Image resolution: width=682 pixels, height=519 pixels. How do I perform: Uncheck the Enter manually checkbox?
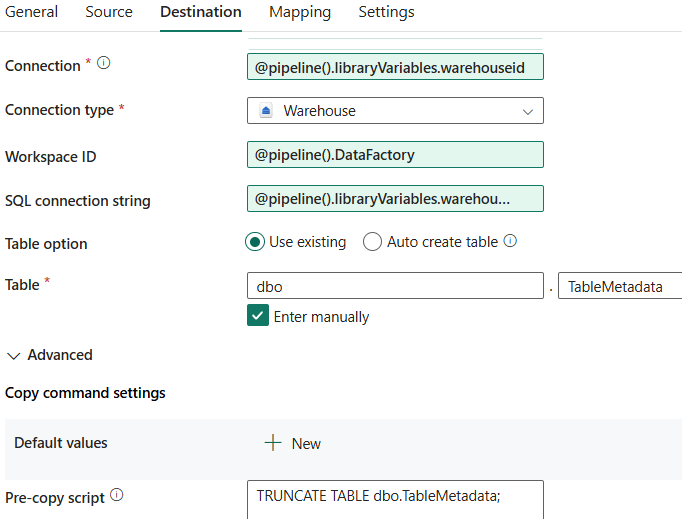click(x=257, y=316)
